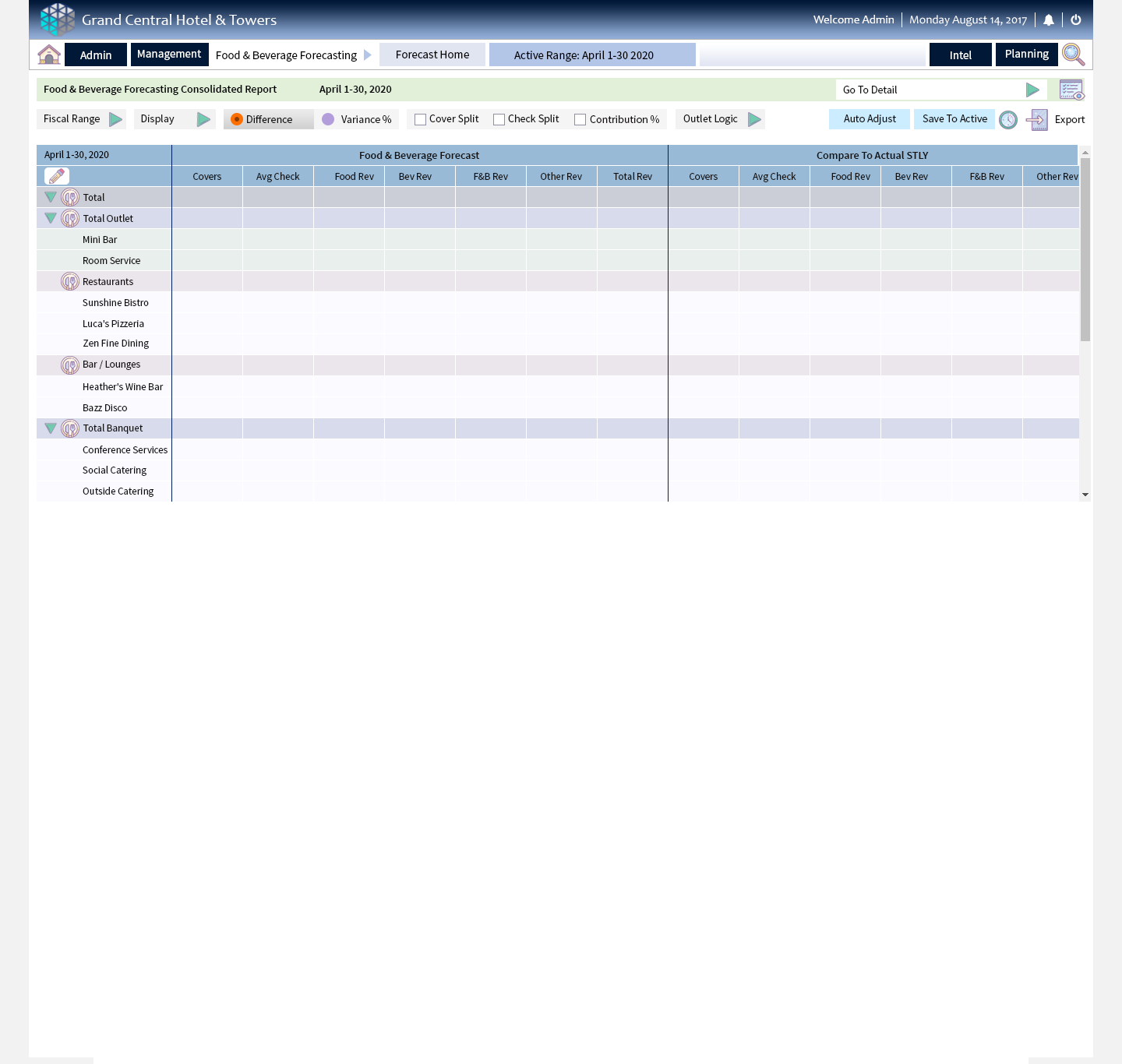Click the power logout icon
1122x1064 pixels.
coord(1076,20)
